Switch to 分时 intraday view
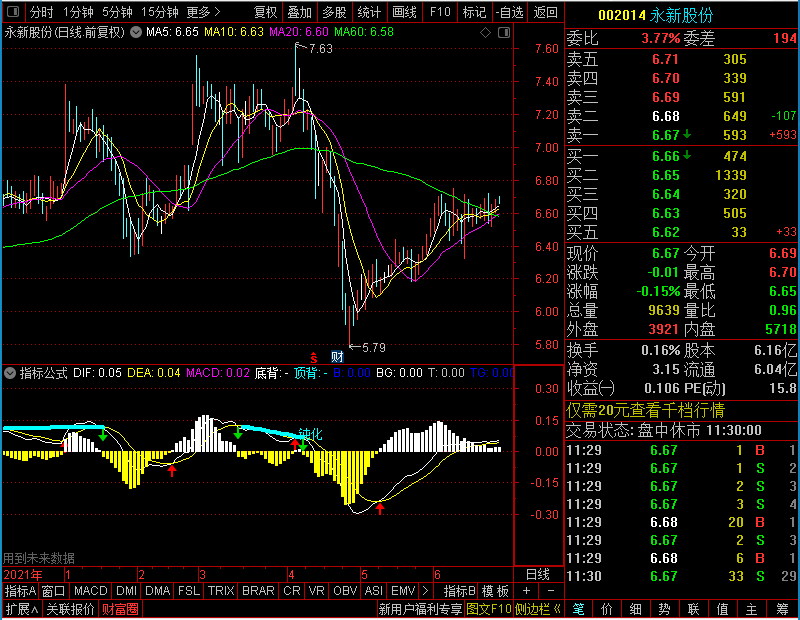 click(41, 12)
